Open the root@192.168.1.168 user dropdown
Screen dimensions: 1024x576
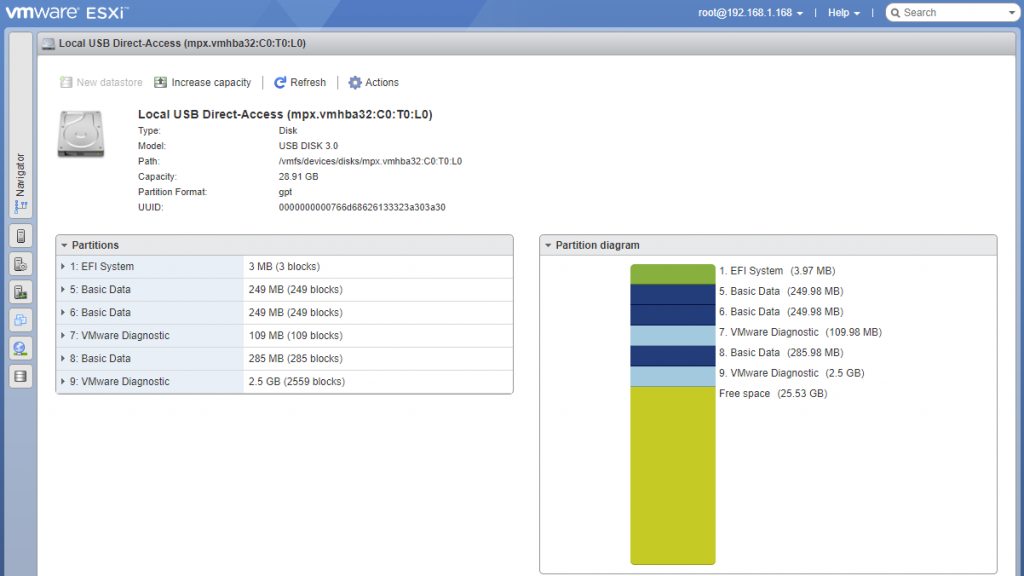pos(750,13)
